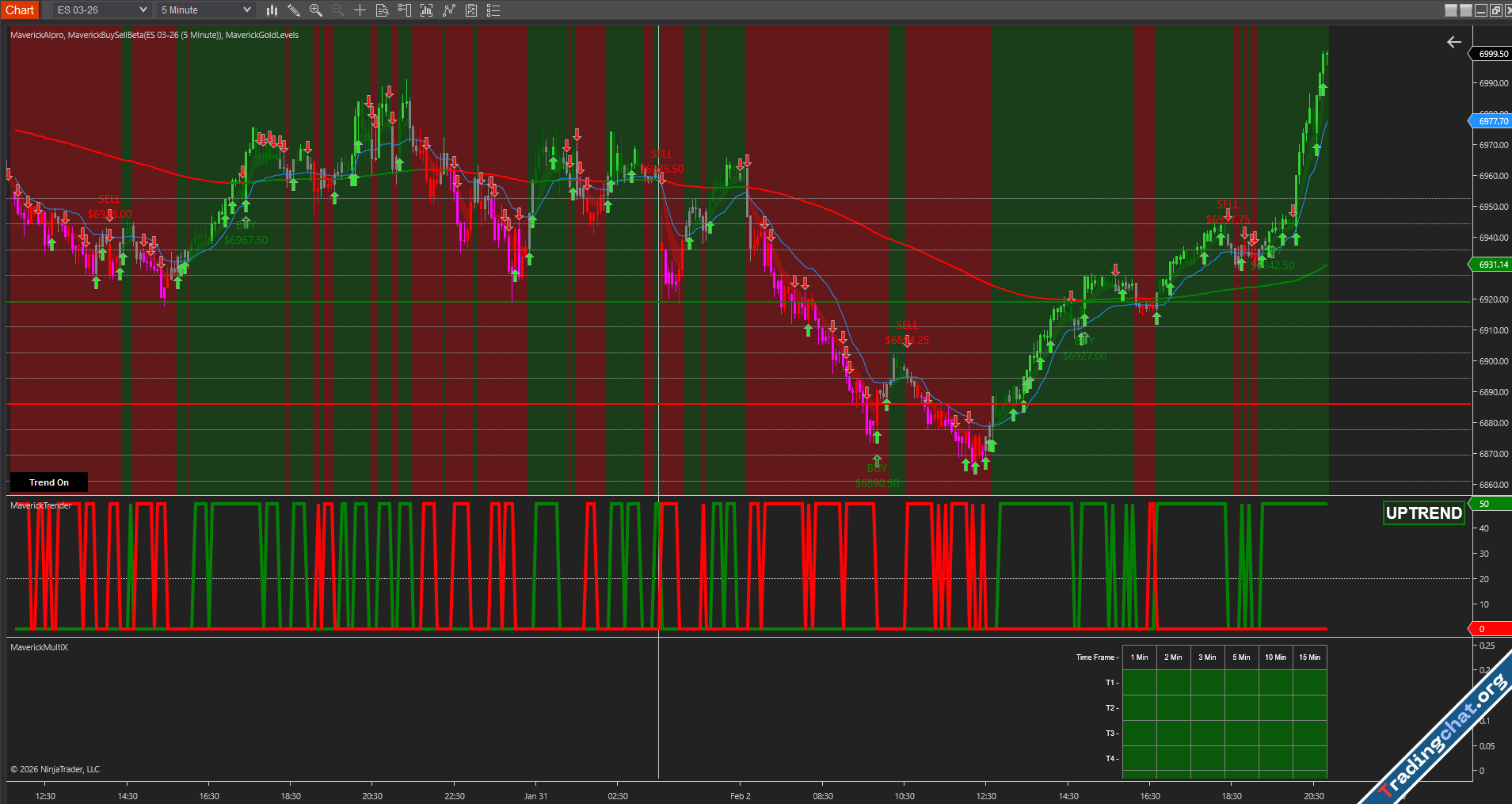Open the 5 Minute interval dropdown
The height and width of the screenshot is (804, 1512).
(x=206, y=10)
